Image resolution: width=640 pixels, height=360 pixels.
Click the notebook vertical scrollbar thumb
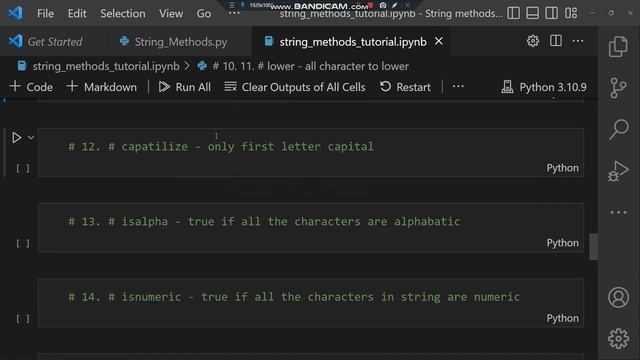coord(594,246)
